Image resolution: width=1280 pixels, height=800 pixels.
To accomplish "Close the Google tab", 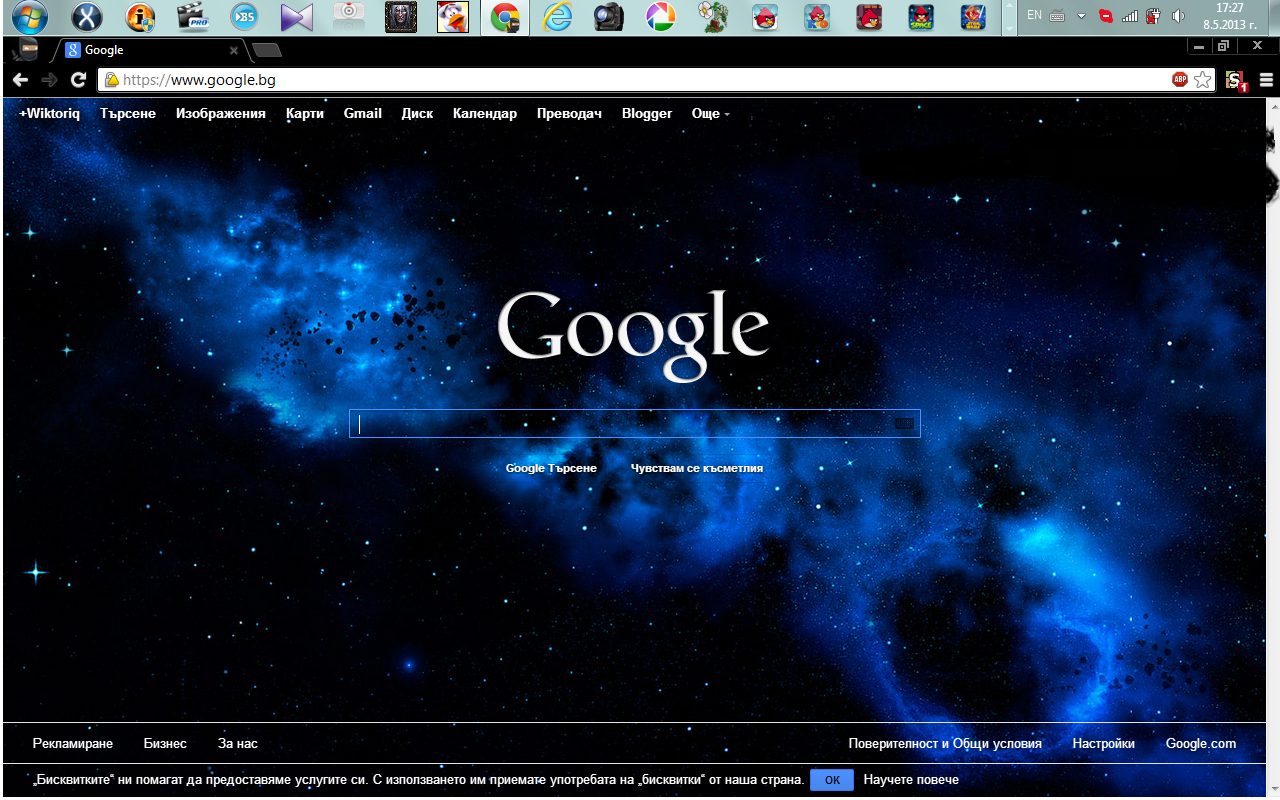I will click(234, 50).
